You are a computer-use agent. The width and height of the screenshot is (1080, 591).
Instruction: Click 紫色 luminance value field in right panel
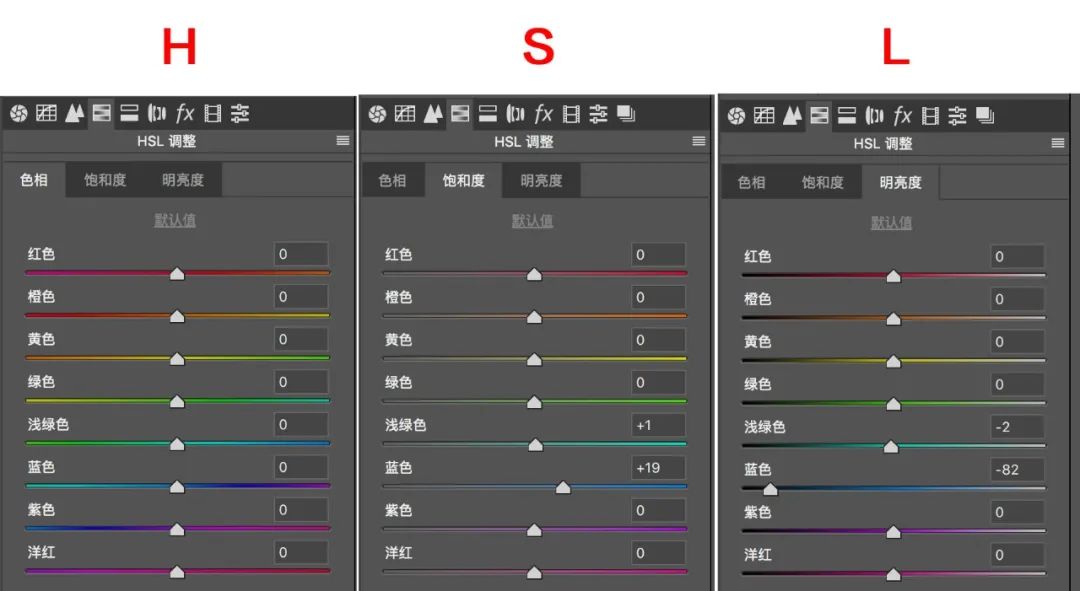(x=1017, y=512)
